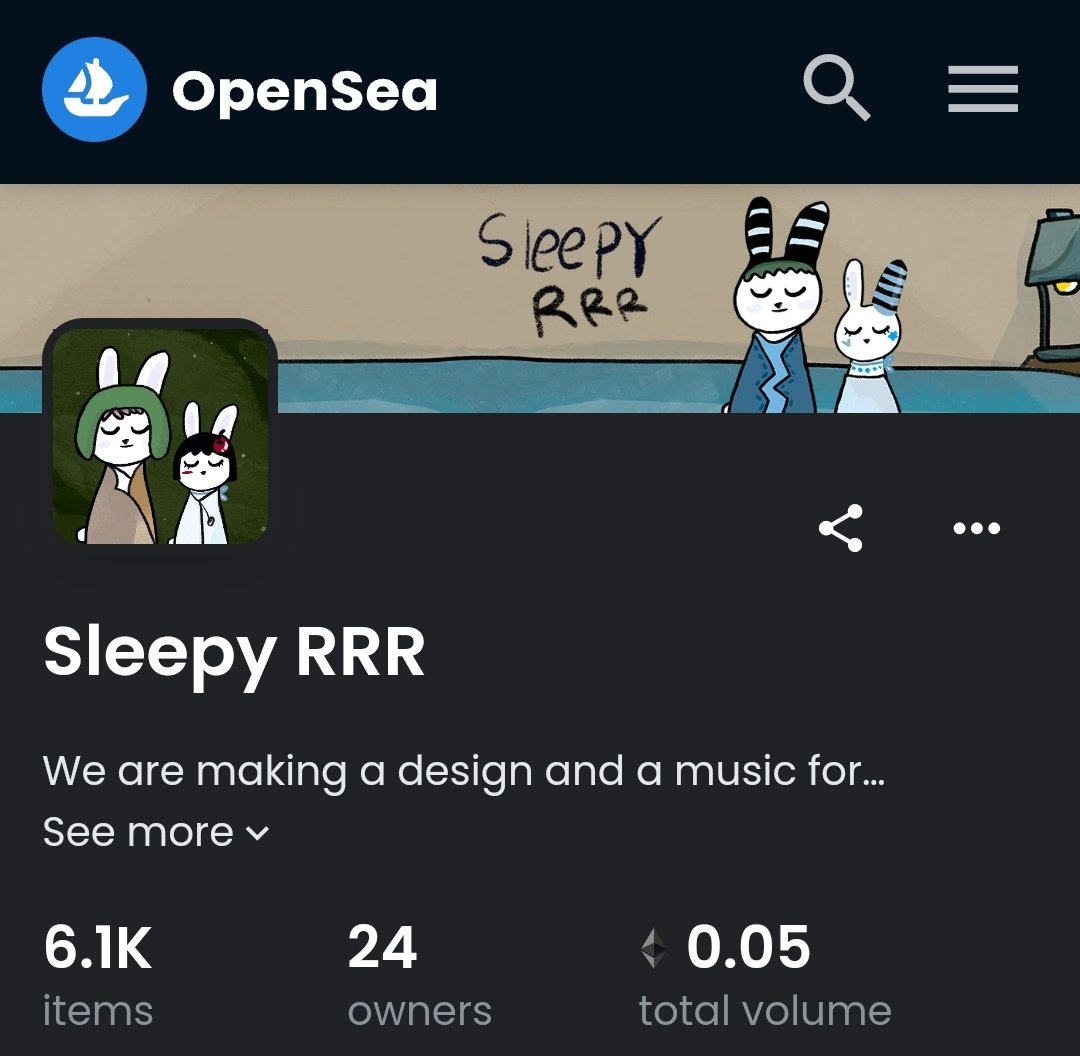View the 6.1K items stat
The image size is (1080, 1056).
(x=98, y=975)
